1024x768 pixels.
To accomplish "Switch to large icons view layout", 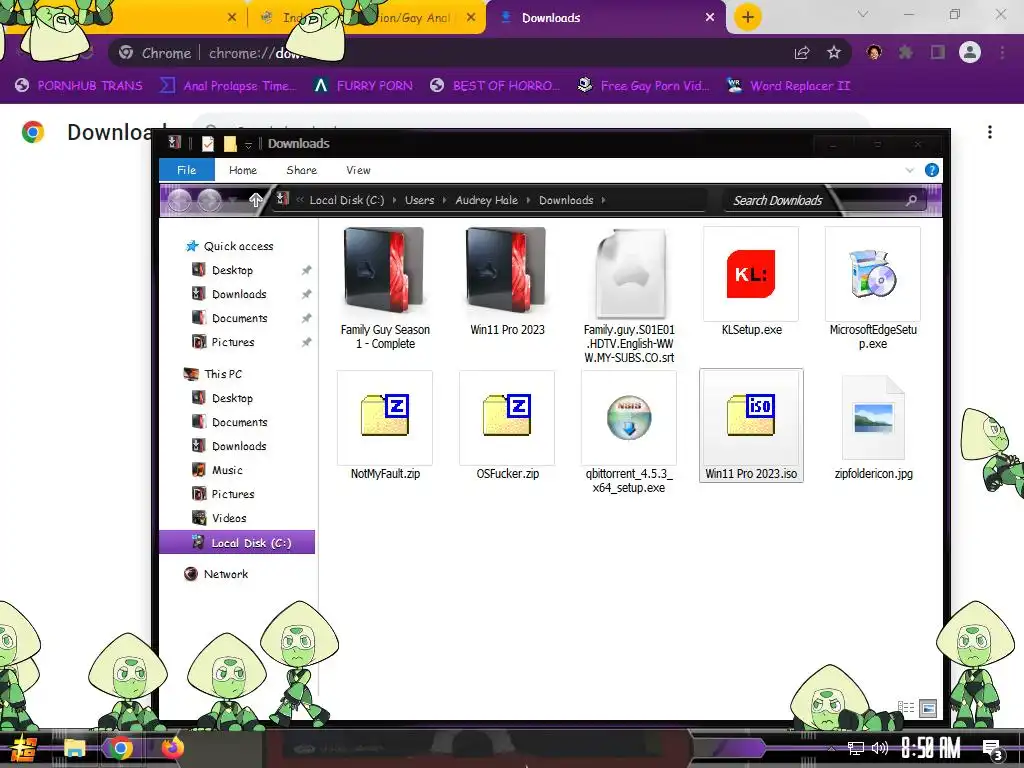I will [928, 707].
